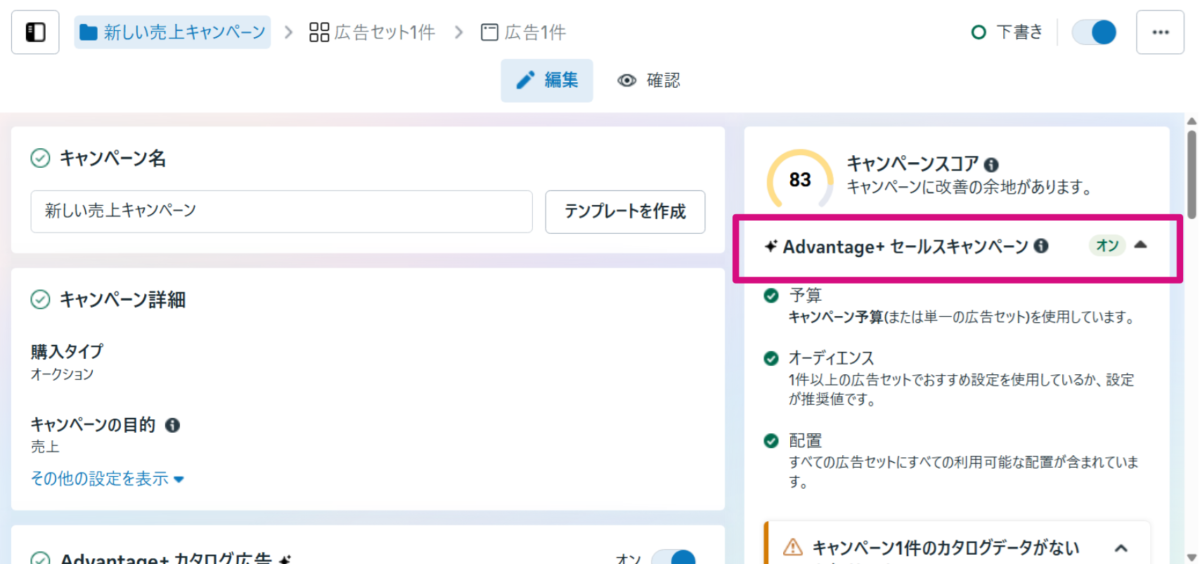Expand その他の設定を表示 settings

pos(107,479)
